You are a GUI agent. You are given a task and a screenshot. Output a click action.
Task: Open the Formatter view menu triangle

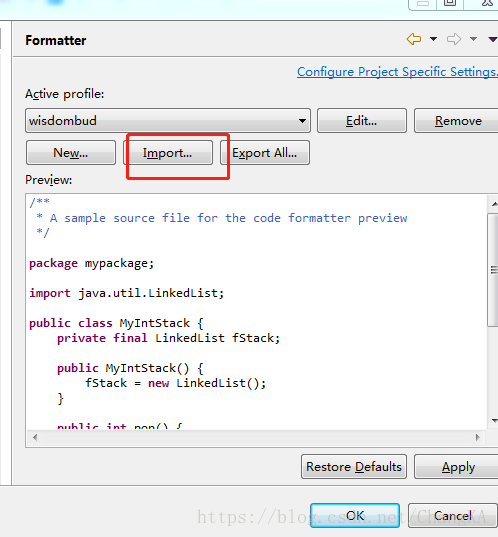[493, 39]
